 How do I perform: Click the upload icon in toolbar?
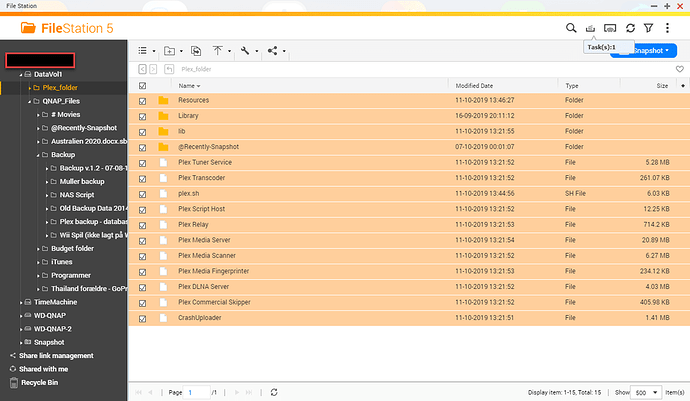(x=217, y=51)
